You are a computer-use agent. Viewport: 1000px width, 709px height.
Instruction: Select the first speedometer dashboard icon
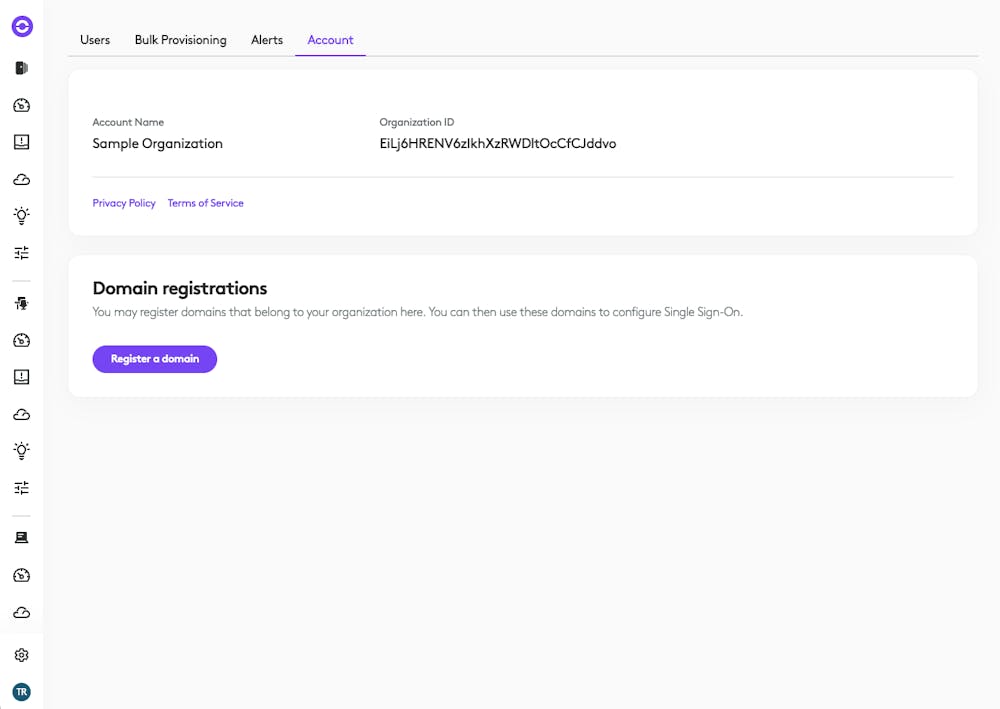click(21, 105)
